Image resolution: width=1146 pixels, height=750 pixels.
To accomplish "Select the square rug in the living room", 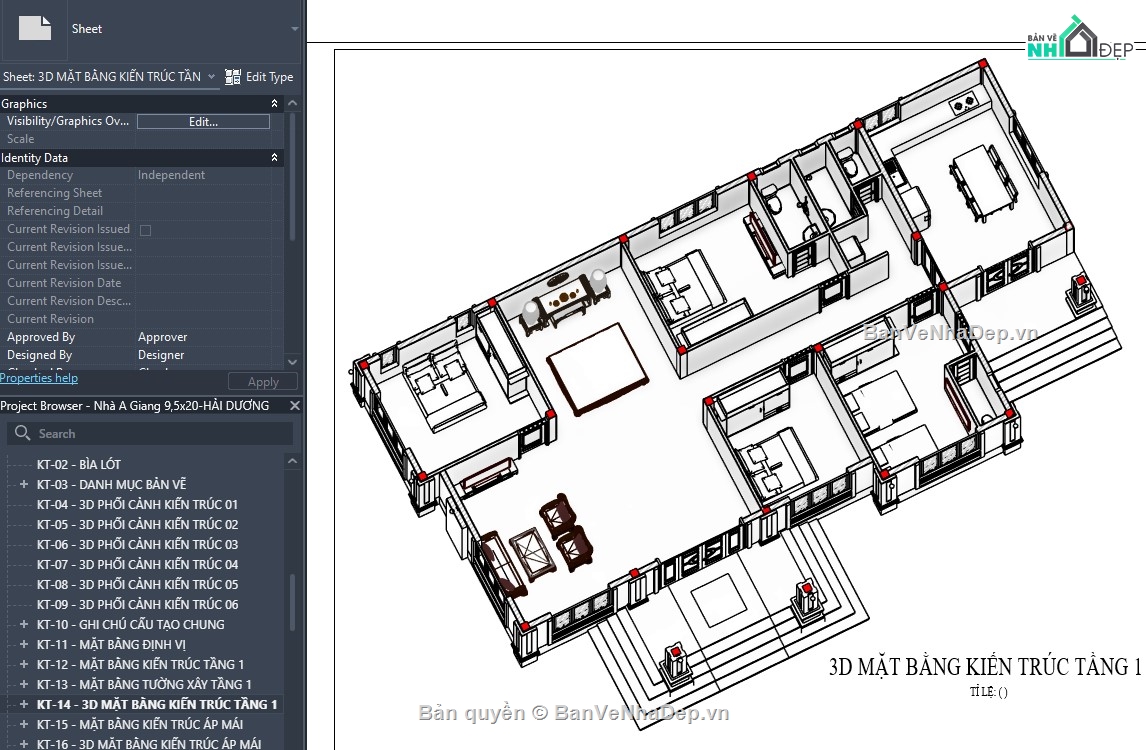I will click(598, 368).
